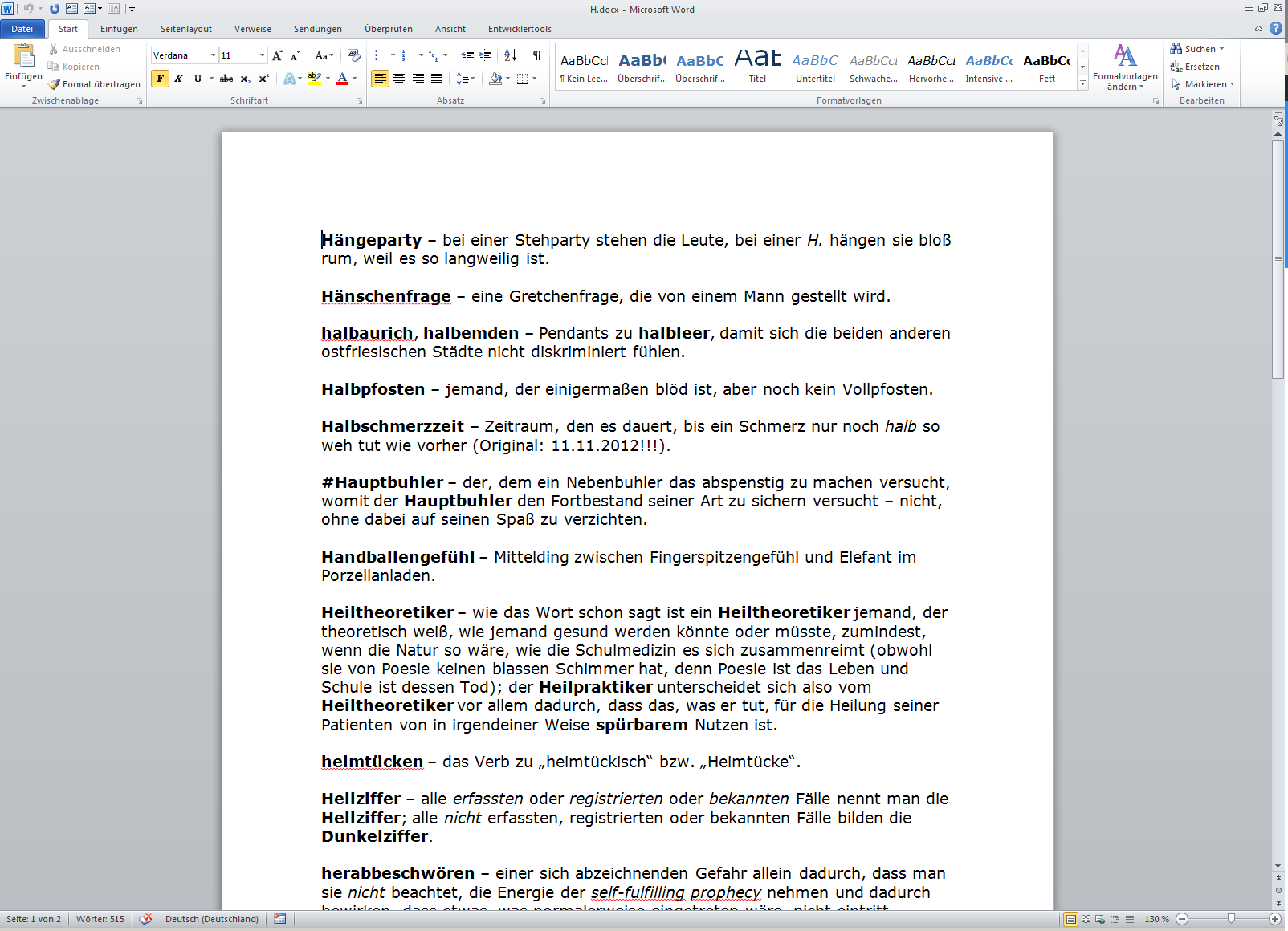This screenshot has height=931, width=1288.
Task: Switch to Seitenlayout tab
Action: (x=186, y=29)
